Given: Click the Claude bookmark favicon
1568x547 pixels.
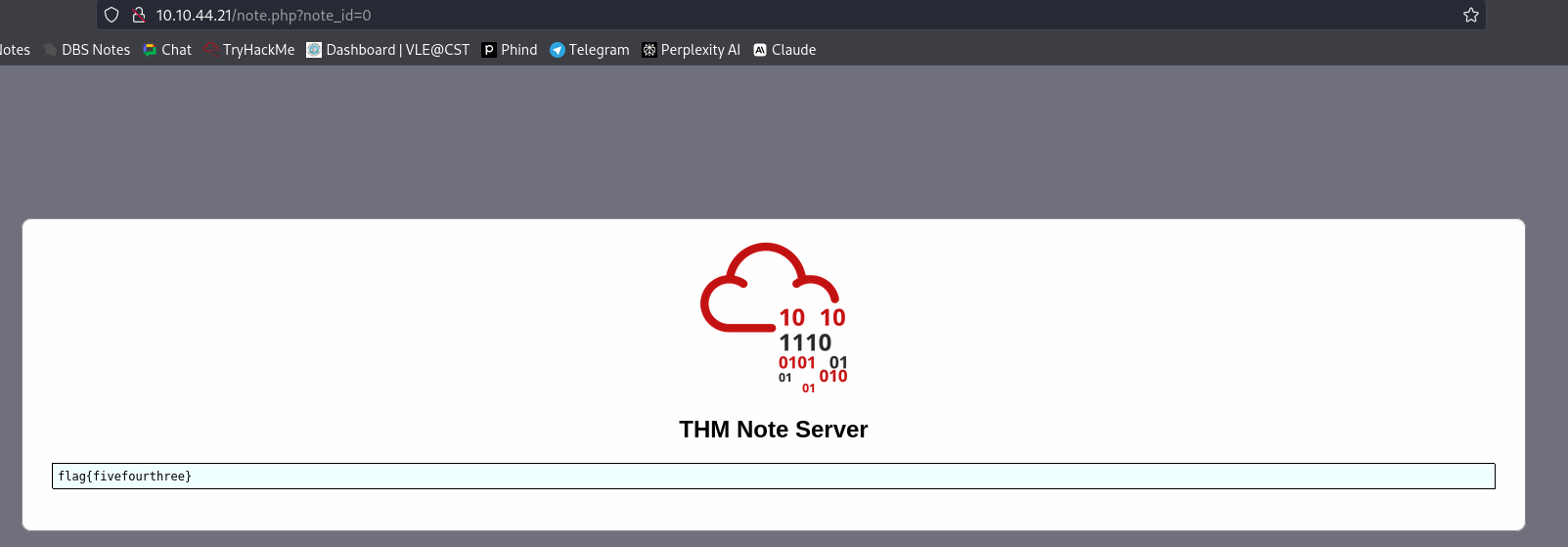Looking at the screenshot, I should tap(760, 50).
